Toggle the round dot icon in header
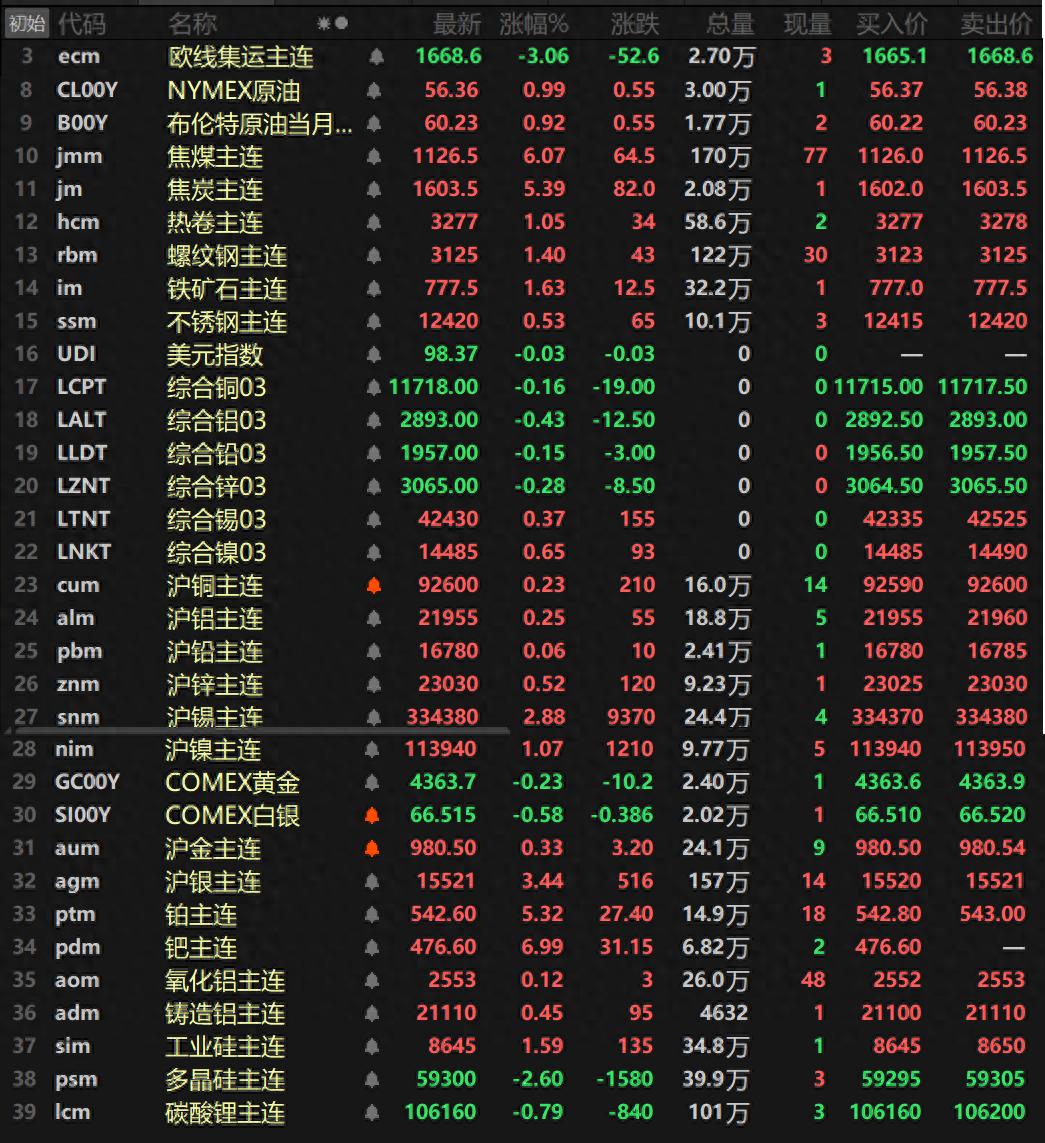The width and height of the screenshot is (1045, 1143). 342,23
